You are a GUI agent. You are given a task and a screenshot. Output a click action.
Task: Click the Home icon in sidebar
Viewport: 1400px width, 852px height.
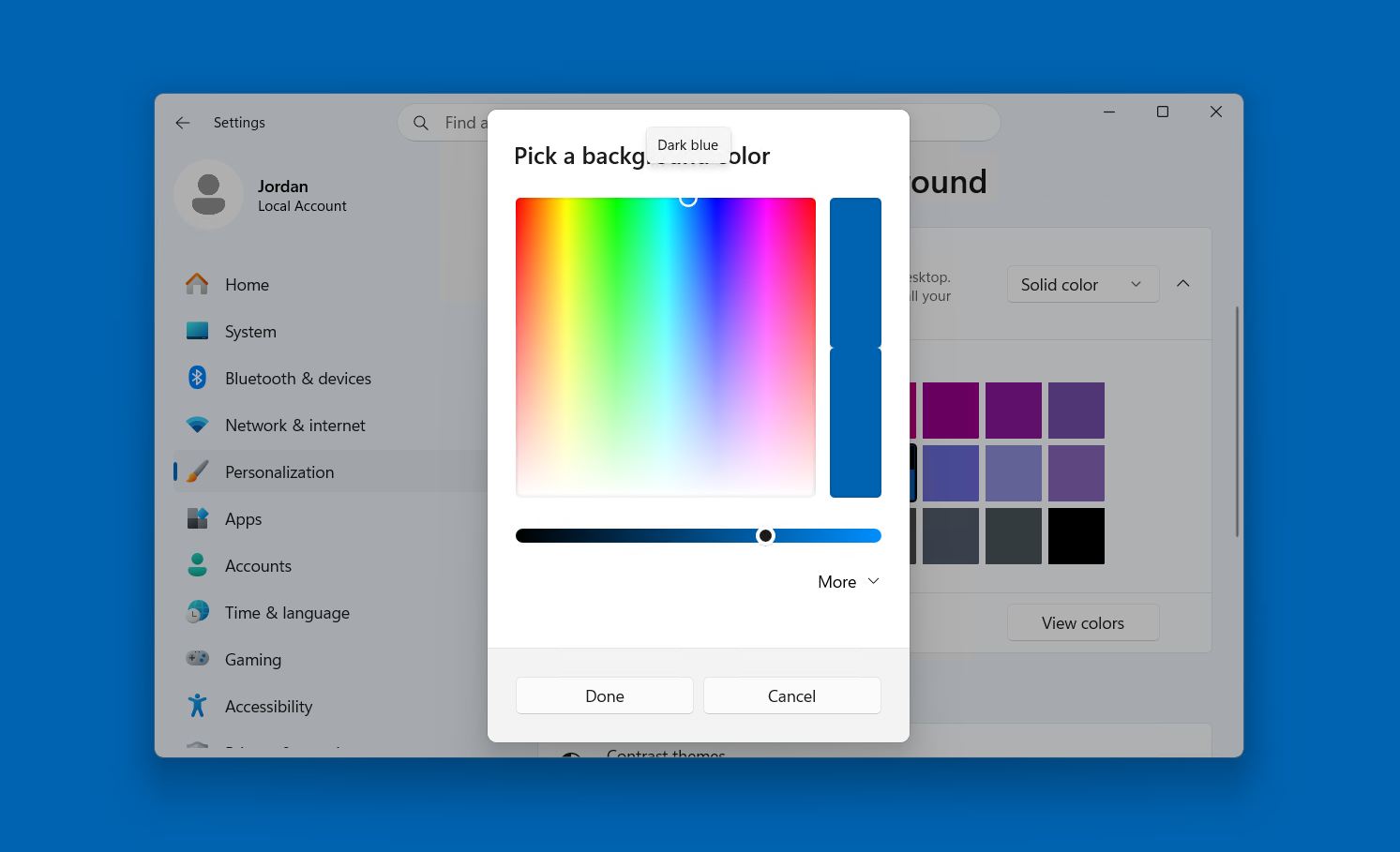197,284
